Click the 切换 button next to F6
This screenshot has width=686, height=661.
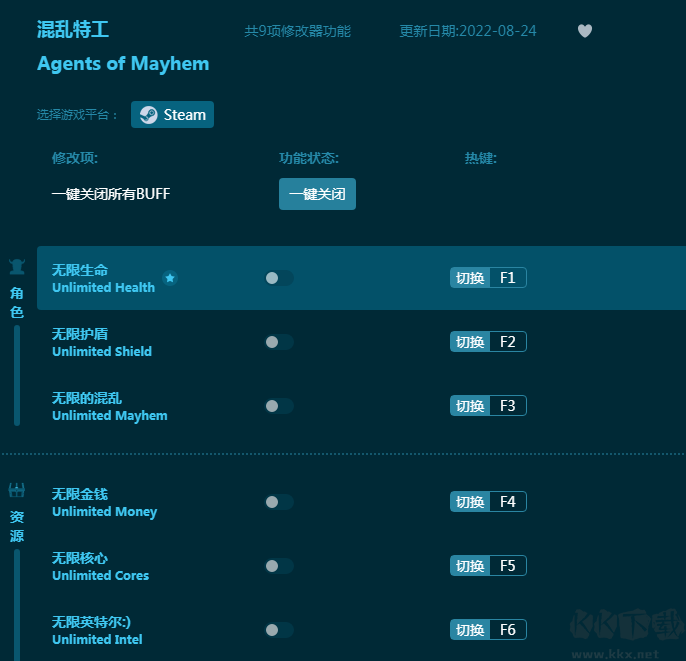point(470,630)
